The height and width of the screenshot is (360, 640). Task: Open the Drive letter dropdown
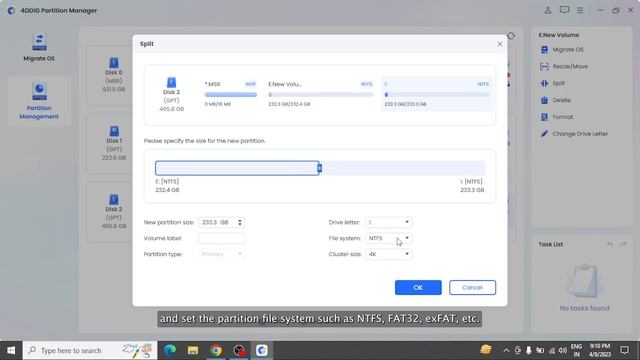[x=388, y=222]
